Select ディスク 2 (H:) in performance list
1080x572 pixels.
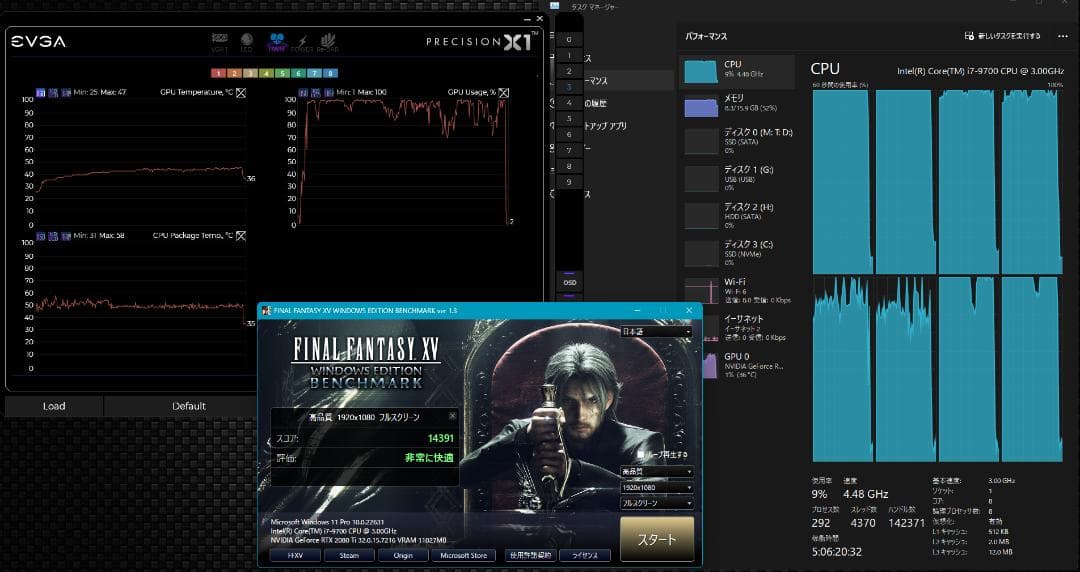(737, 215)
